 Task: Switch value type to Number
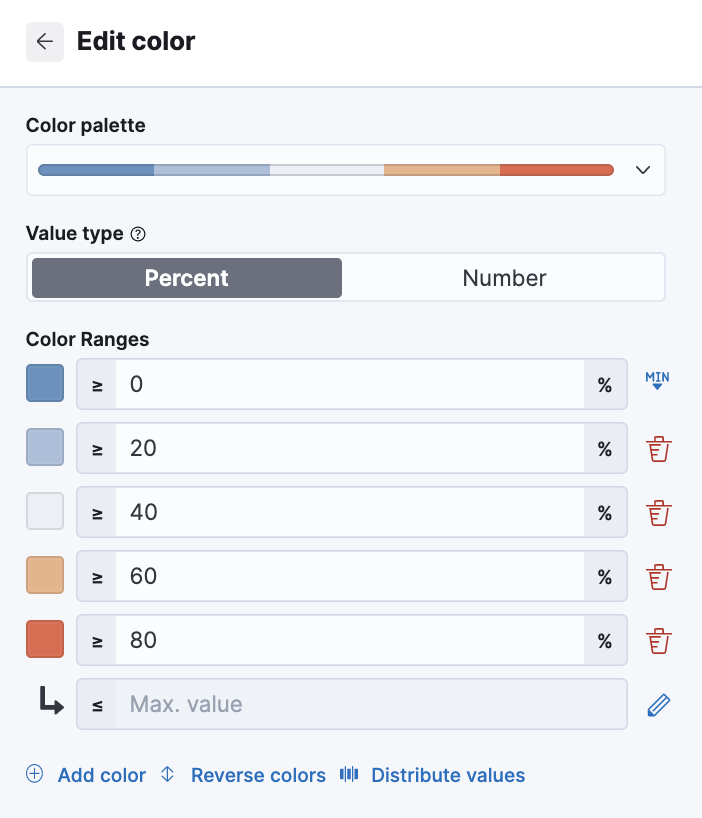point(504,278)
